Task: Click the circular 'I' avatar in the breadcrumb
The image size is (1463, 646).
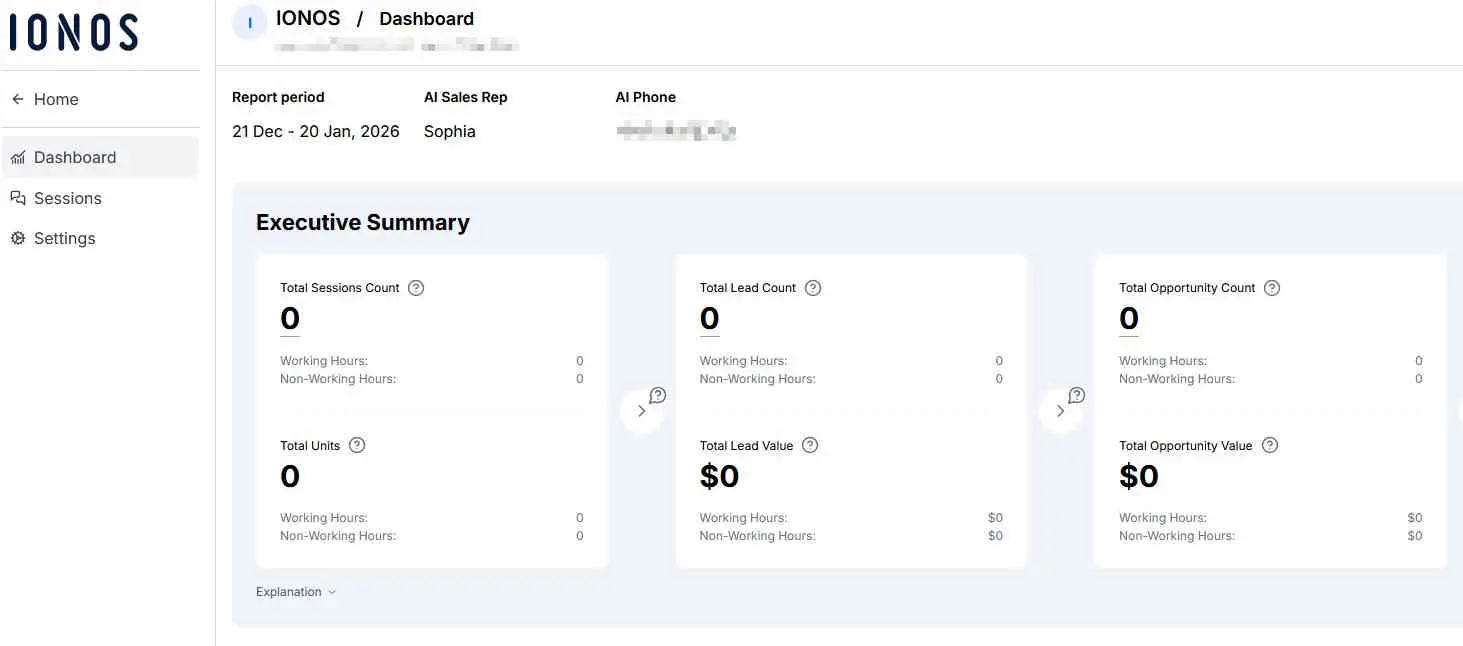Action: pos(249,21)
